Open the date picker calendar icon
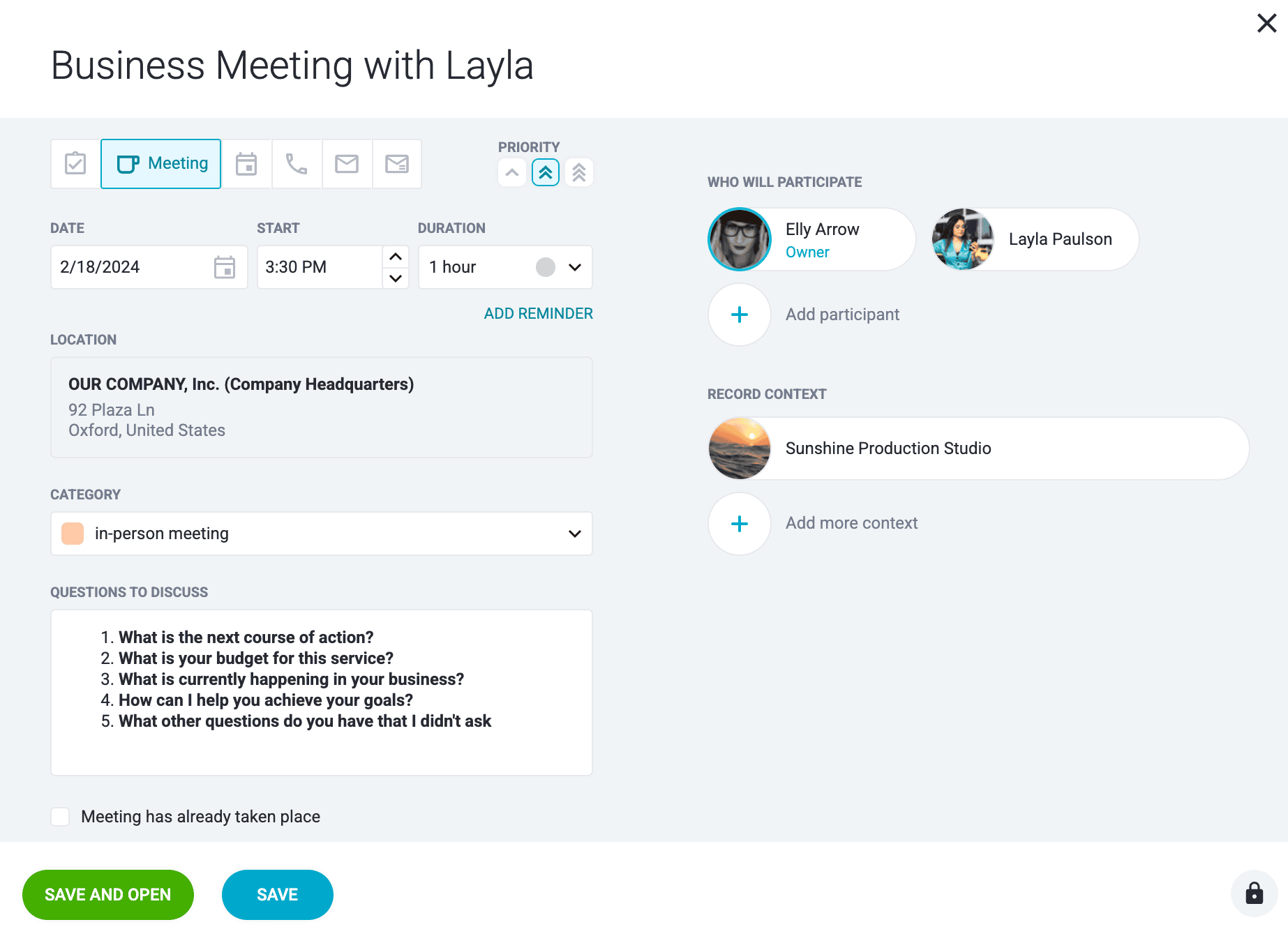This screenshot has height=943, width=1288. coord(225,267)
